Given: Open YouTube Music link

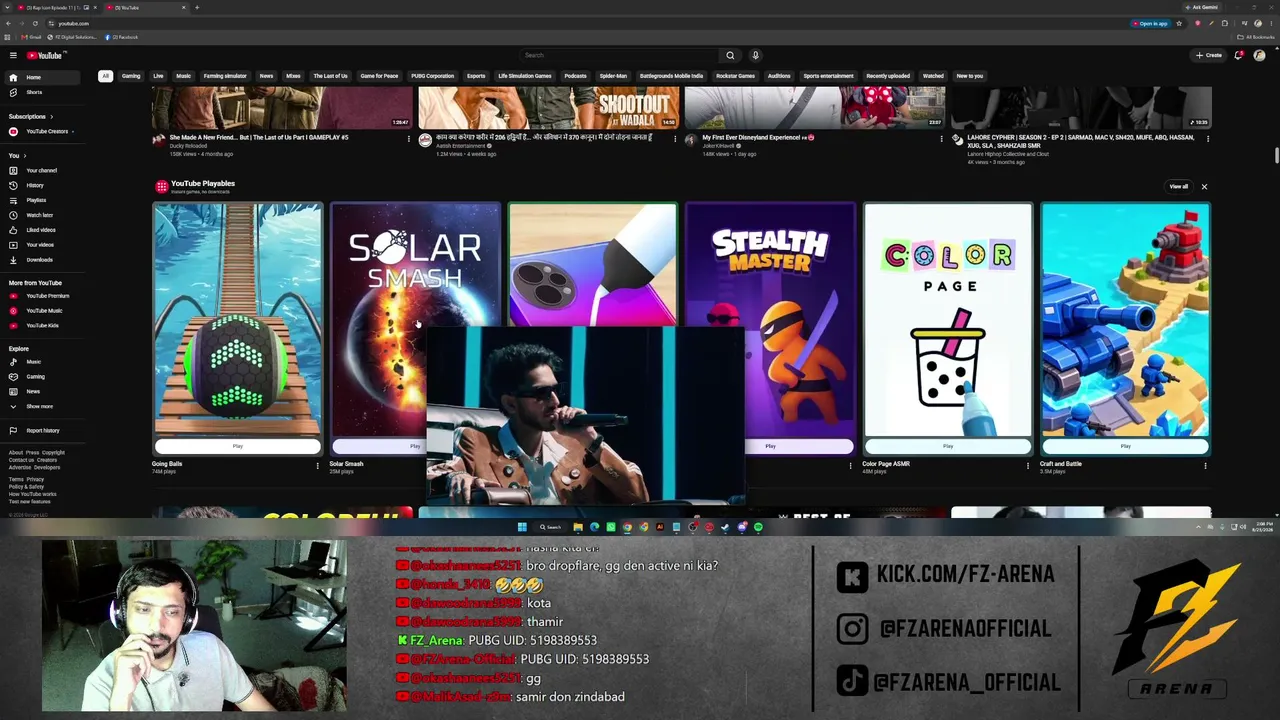Looking at the screenshot, I should pyautogui.click(x=44, y=311).
